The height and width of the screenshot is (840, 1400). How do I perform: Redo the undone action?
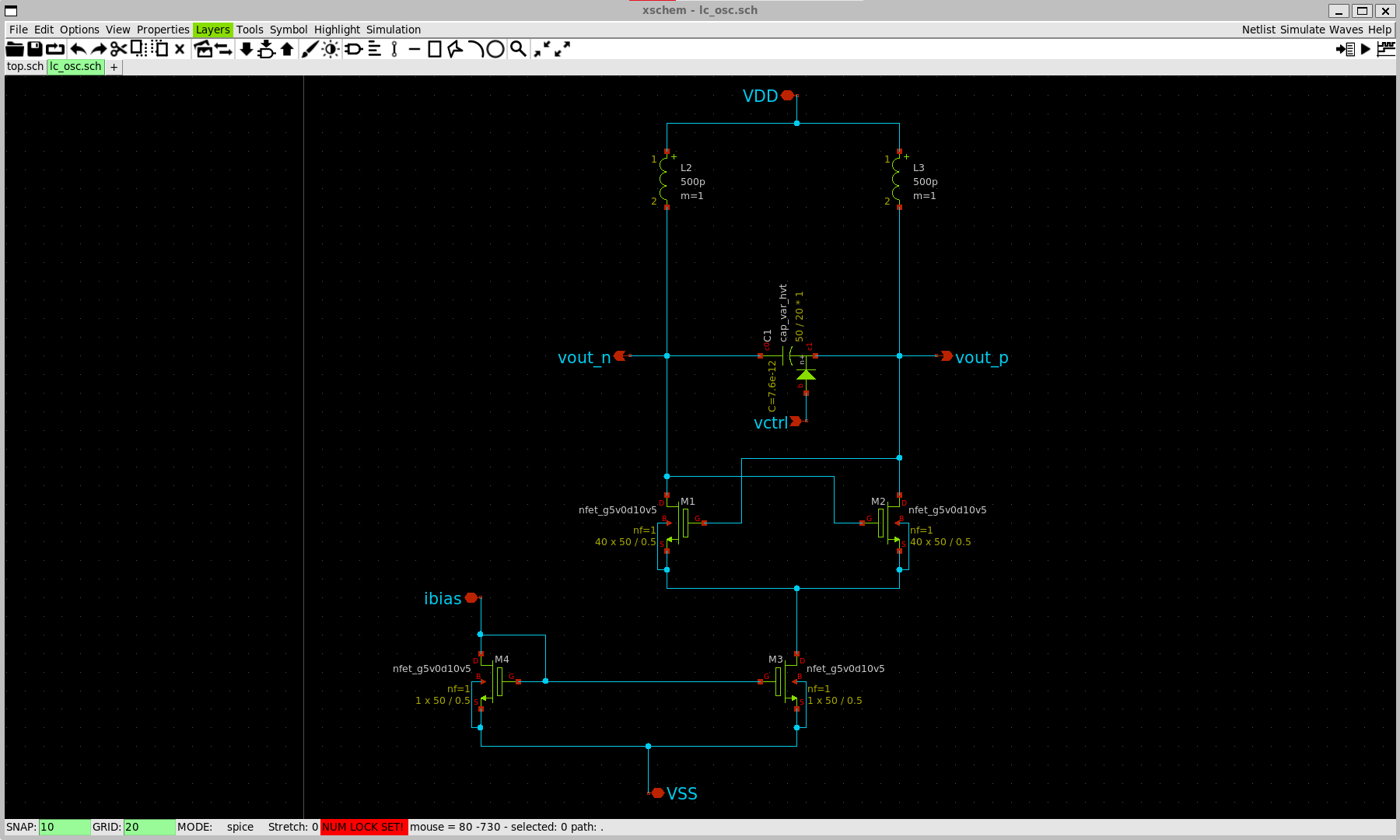[98, 49]
